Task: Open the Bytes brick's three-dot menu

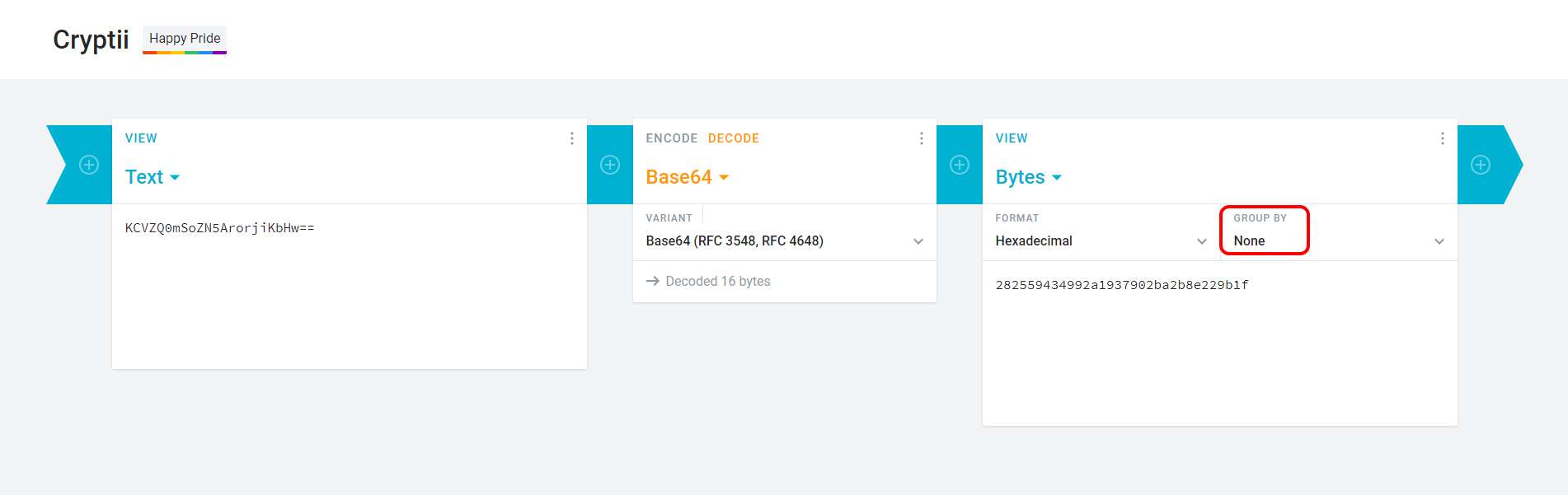Action: (1443, 138)
